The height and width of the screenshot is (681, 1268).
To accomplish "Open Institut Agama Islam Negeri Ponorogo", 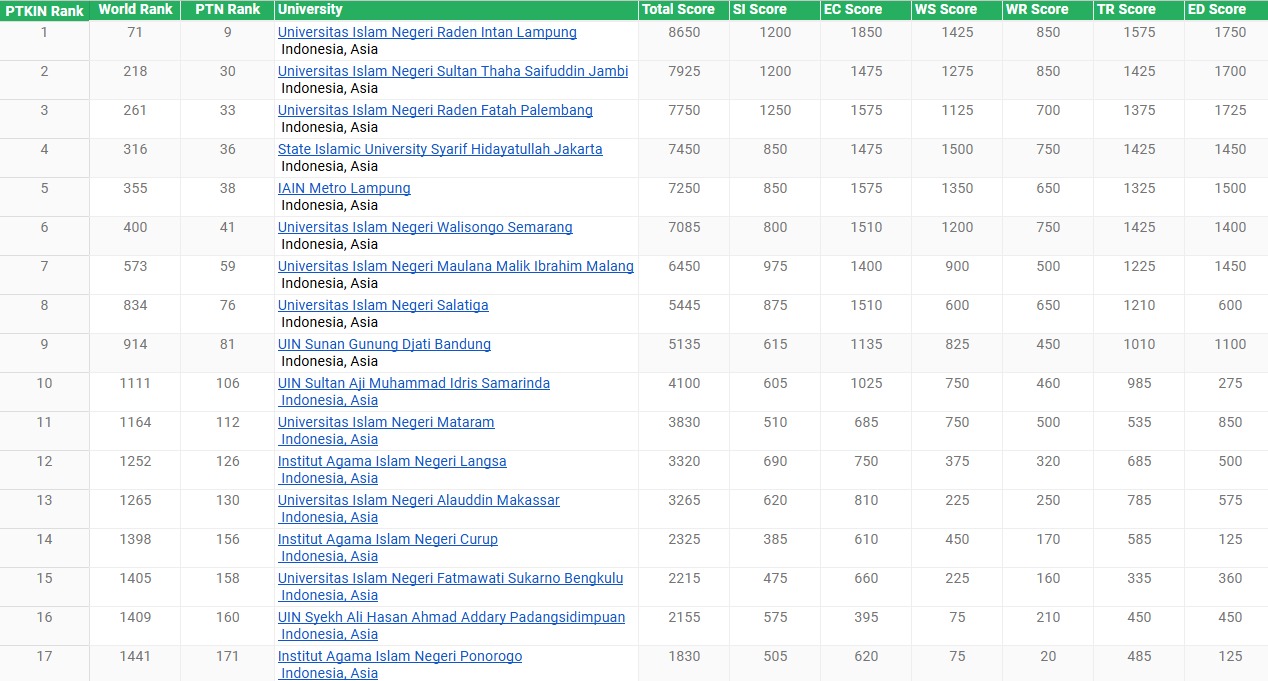I will pyautogui.click(x=400, y=656).
